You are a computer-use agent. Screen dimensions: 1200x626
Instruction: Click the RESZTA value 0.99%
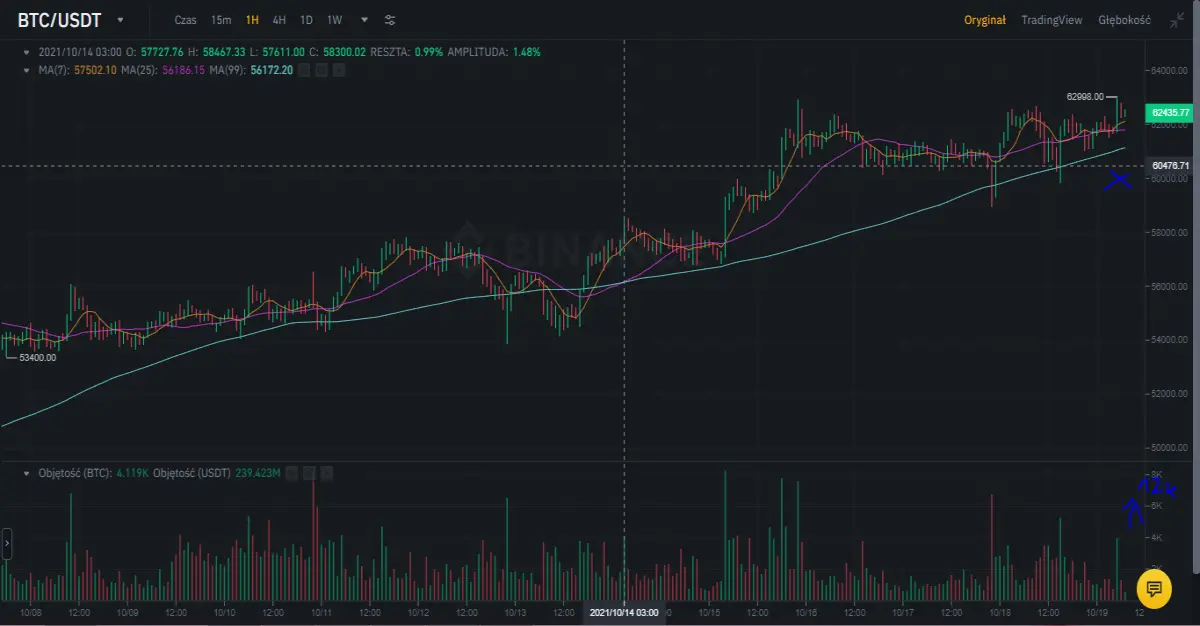point(428,51)
